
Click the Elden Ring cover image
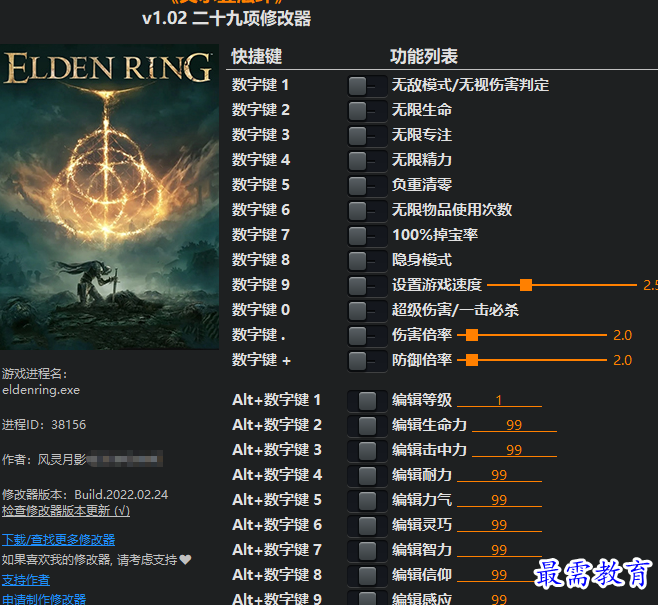[109, 197]
